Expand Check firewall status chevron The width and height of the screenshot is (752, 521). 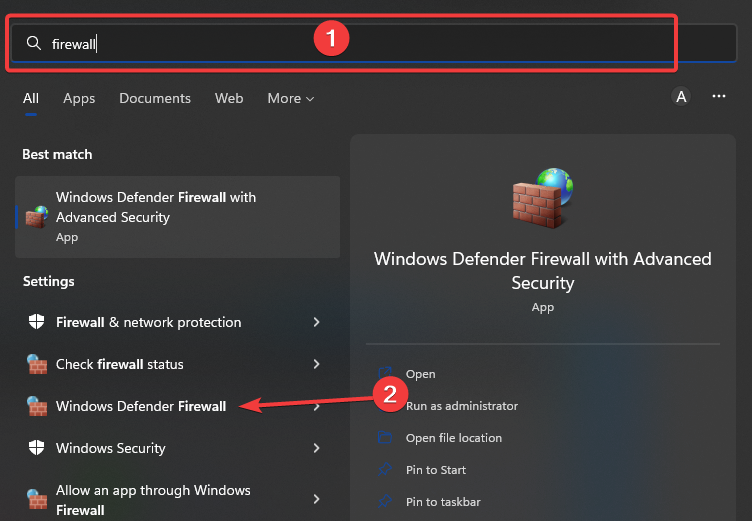(x=316, y=364)
